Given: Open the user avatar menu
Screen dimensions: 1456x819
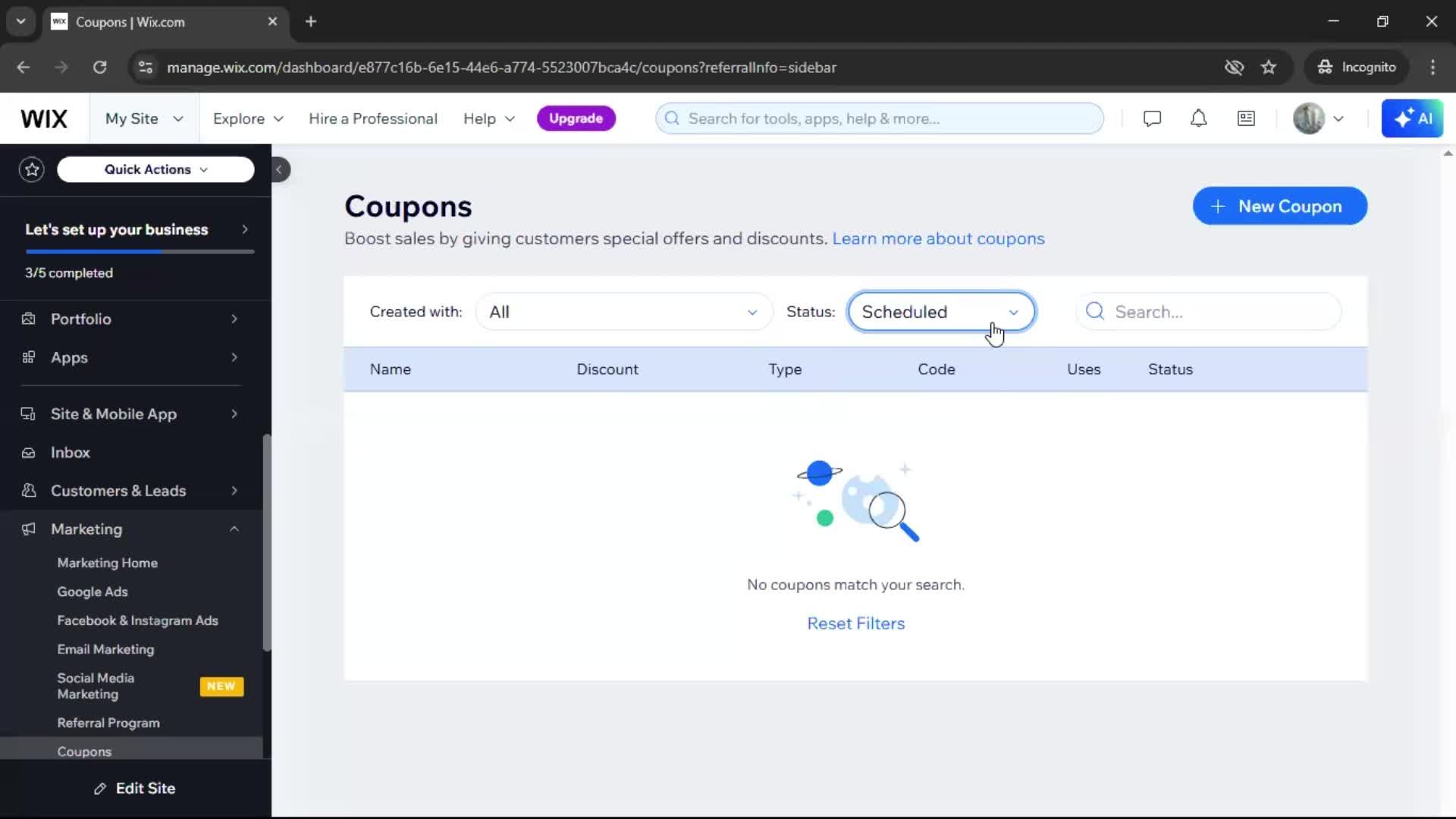Looking at the screenshot, I should coord(1319,118).
